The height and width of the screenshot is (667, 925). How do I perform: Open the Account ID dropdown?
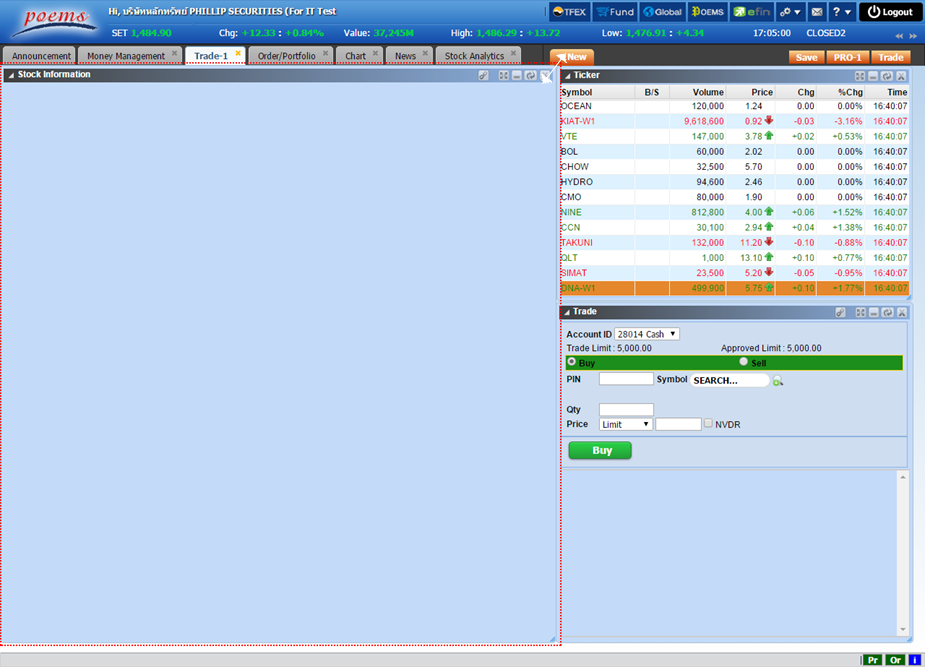tap(646, 334)
